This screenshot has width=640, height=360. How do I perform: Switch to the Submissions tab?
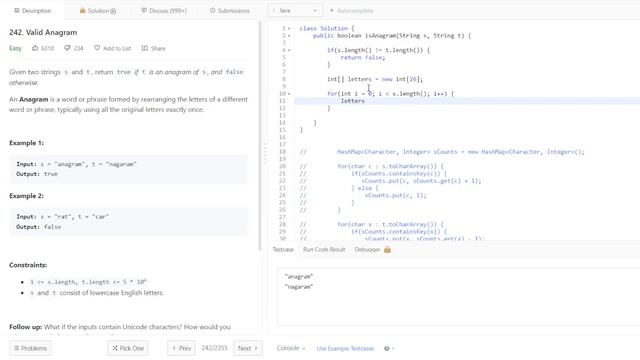(x=229, y=11)
